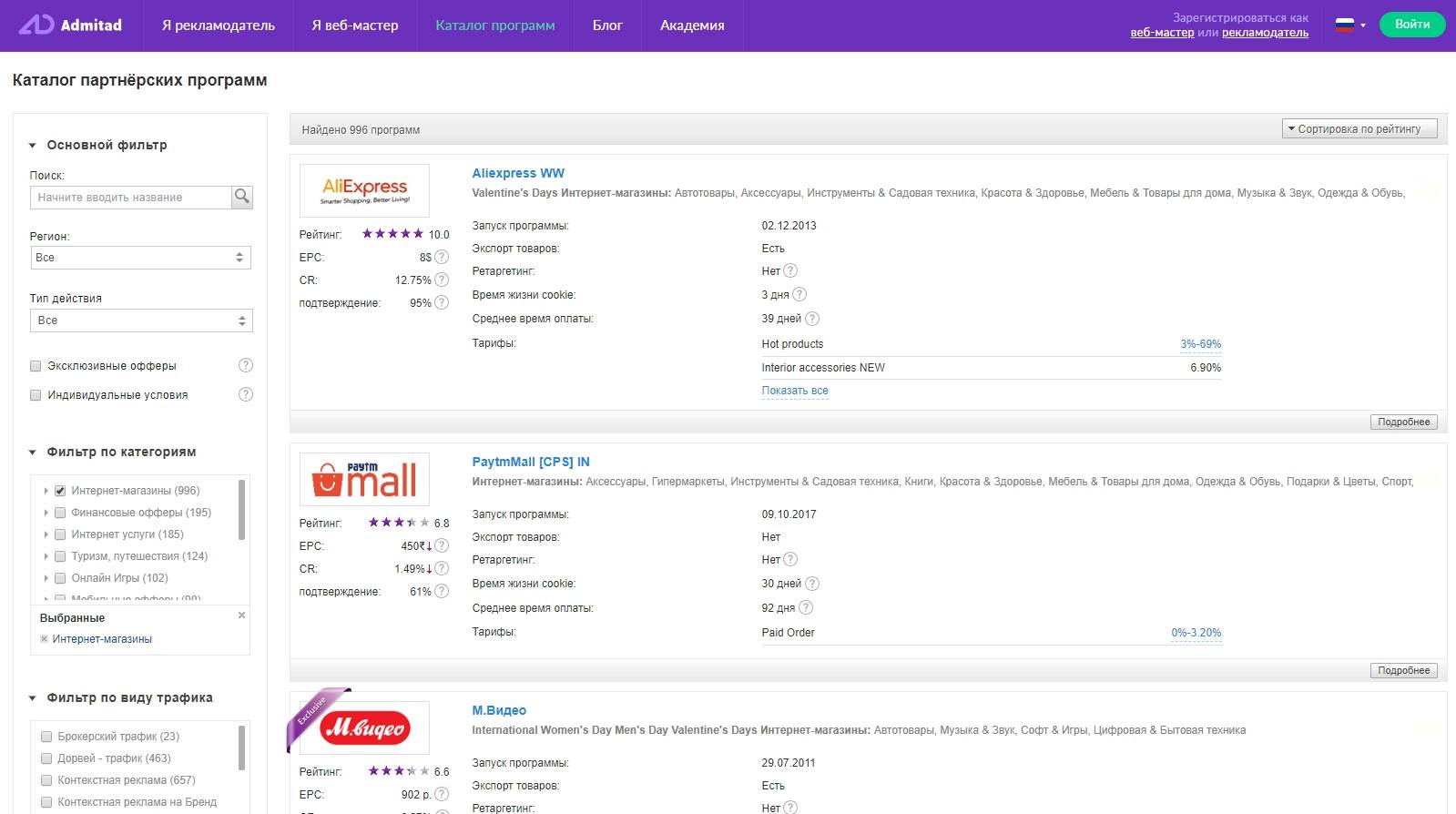Screen dimensions: 1456x814
Task: Open the Блог menu item
Action: point(607,25)
